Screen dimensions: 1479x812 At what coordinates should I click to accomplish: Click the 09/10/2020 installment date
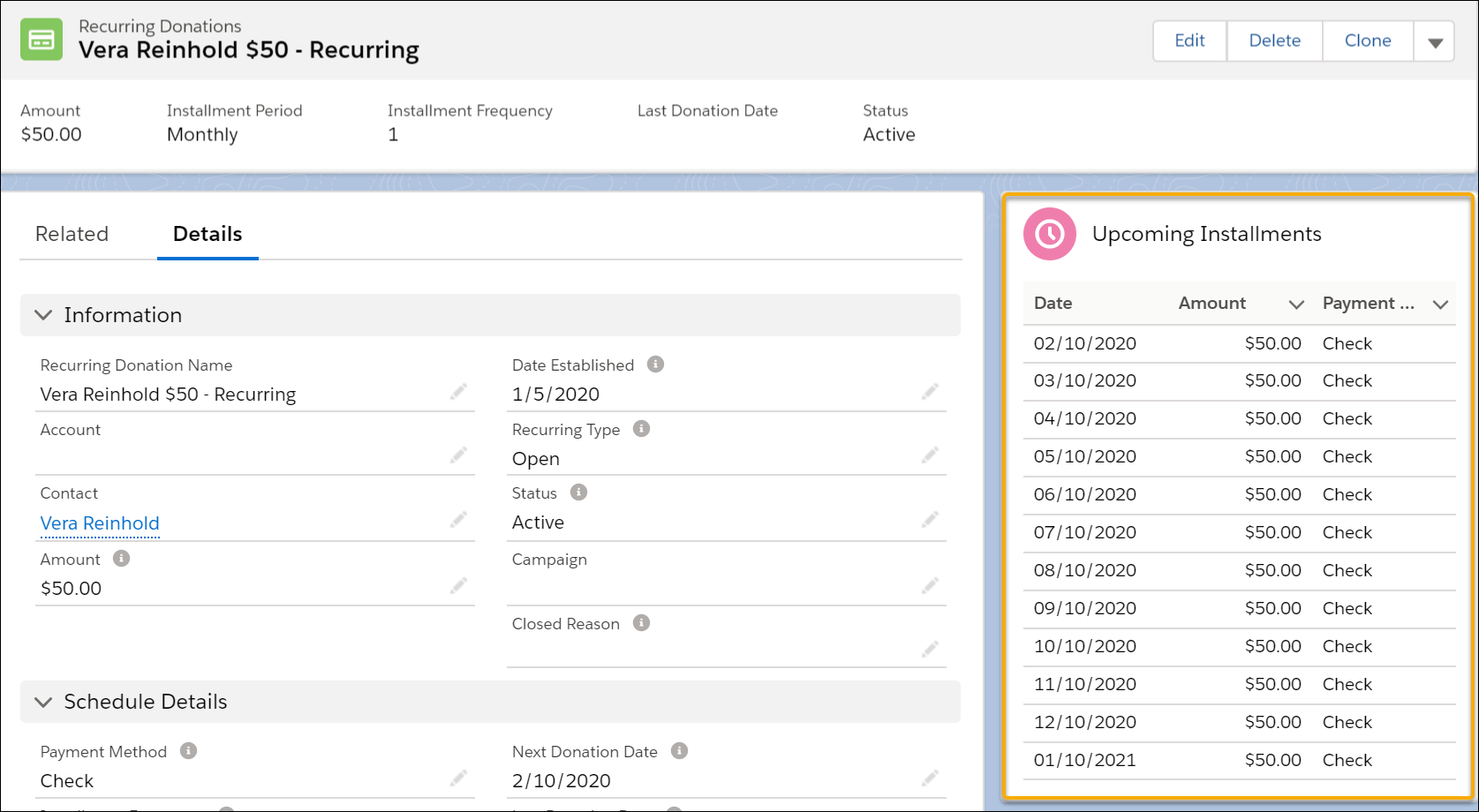point(1085,608)
